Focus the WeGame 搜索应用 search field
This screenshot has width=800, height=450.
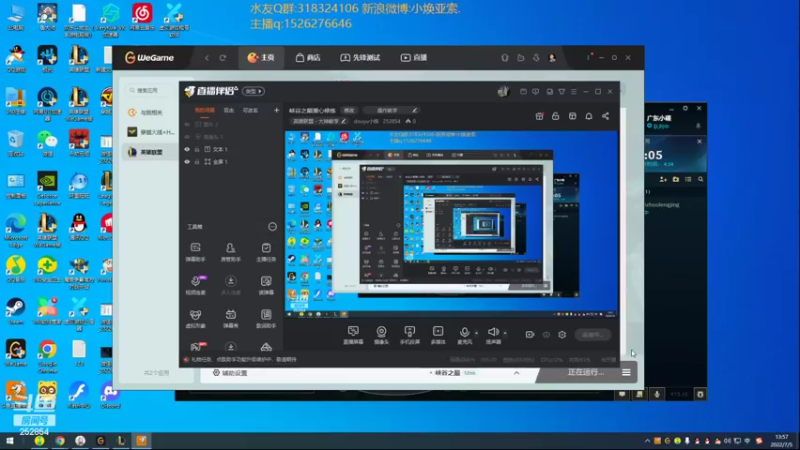(x=149, y=90)
